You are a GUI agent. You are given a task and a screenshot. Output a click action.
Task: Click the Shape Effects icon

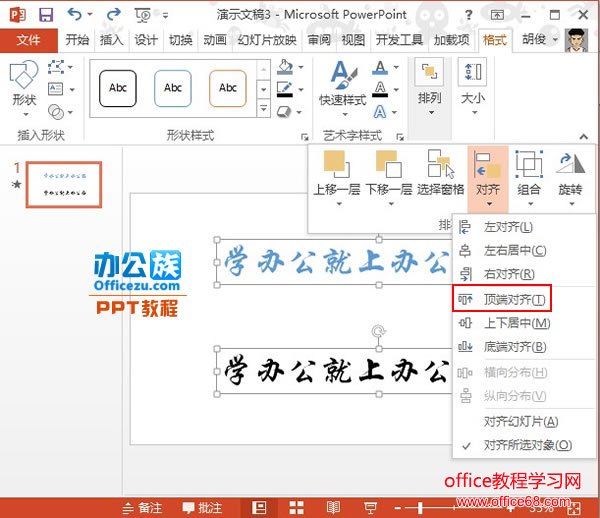click(x=284, y=112)
